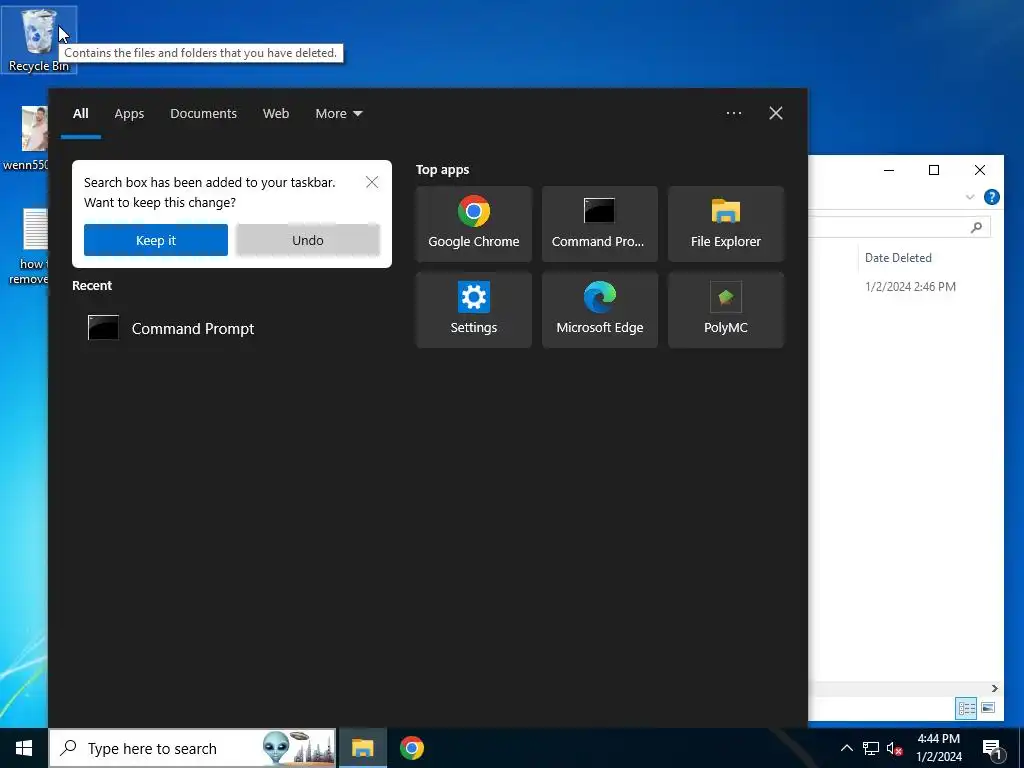Launch Microsoft Edge from Top apps
Screen dimensions: 1024x768
click(600, 310)
